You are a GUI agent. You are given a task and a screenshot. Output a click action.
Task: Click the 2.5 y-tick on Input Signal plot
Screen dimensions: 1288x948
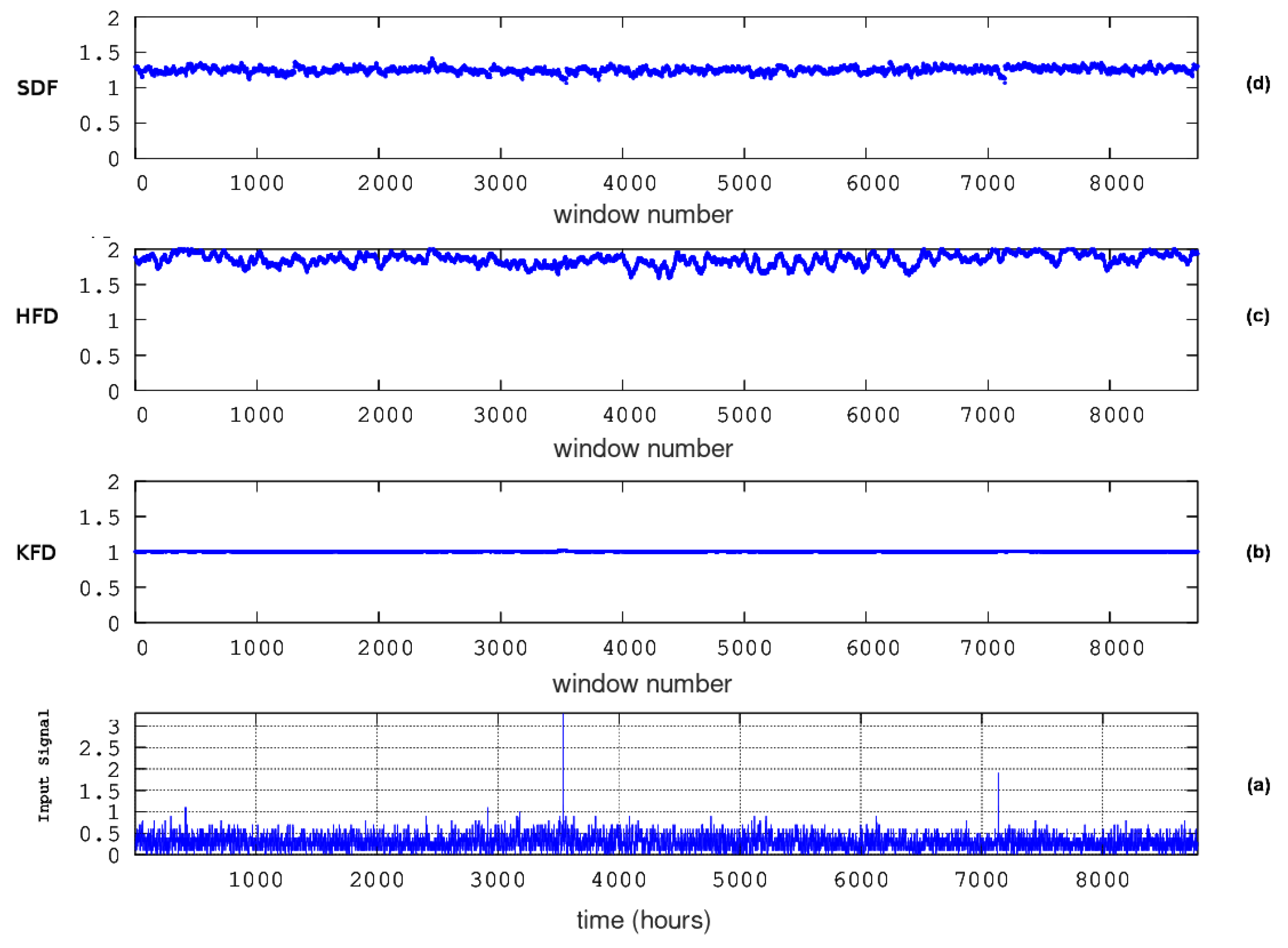click(99, 748)
